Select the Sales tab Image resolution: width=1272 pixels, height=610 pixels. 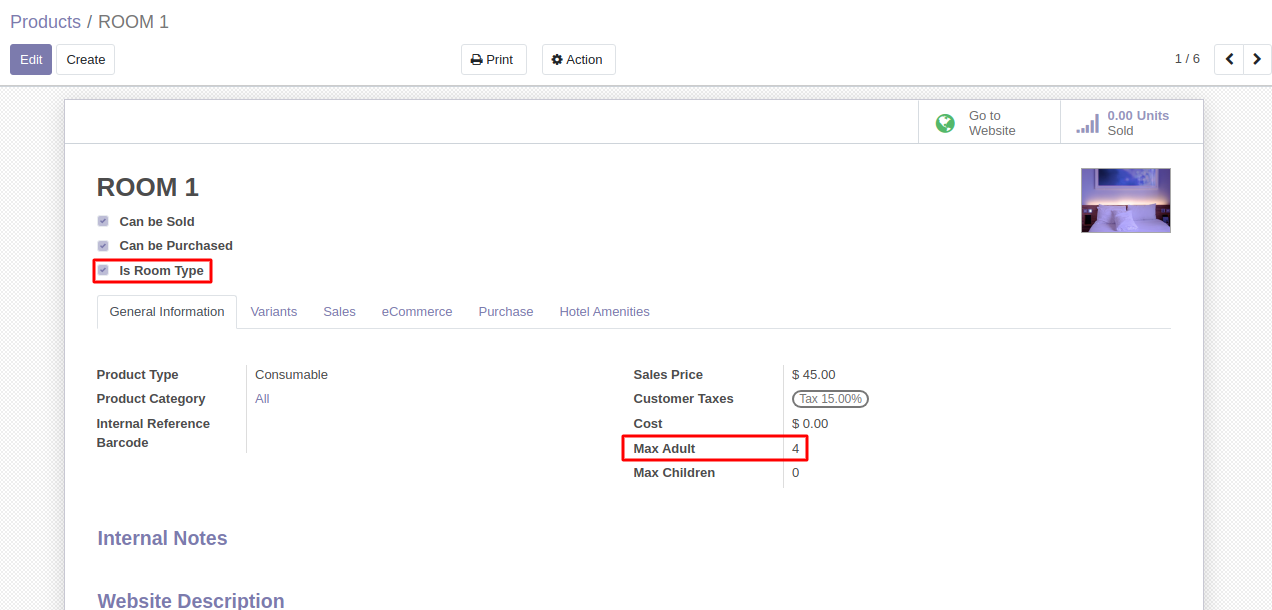point(339,312)
